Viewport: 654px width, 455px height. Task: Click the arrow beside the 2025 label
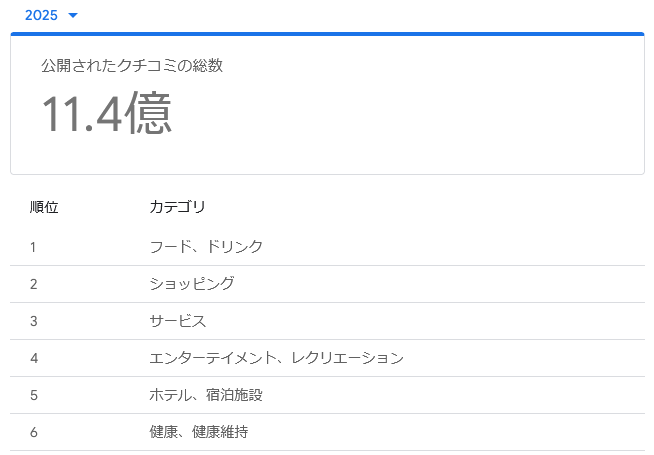(73, 16)
